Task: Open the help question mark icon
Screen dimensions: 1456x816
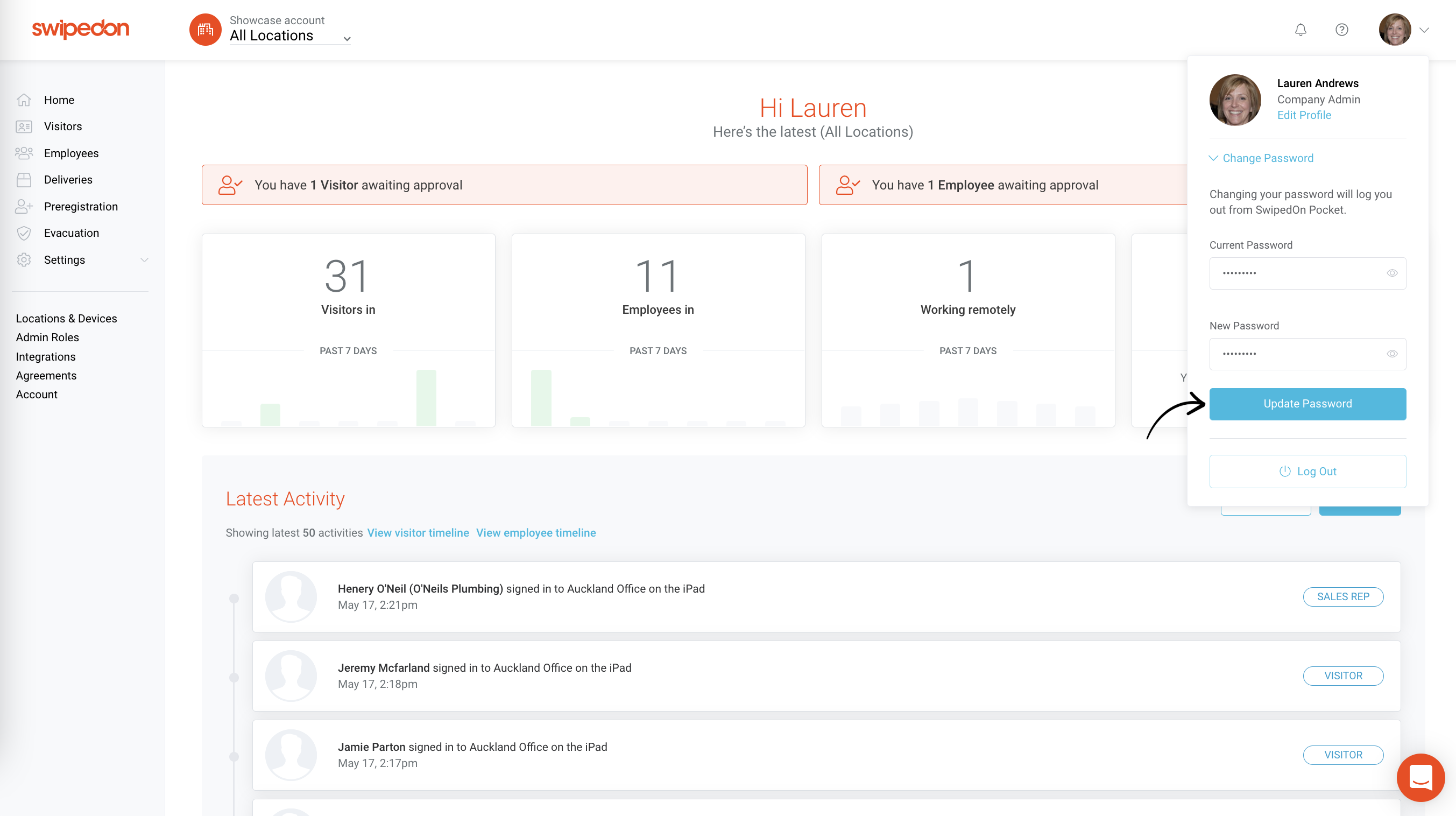Action: click(1342, 30)
